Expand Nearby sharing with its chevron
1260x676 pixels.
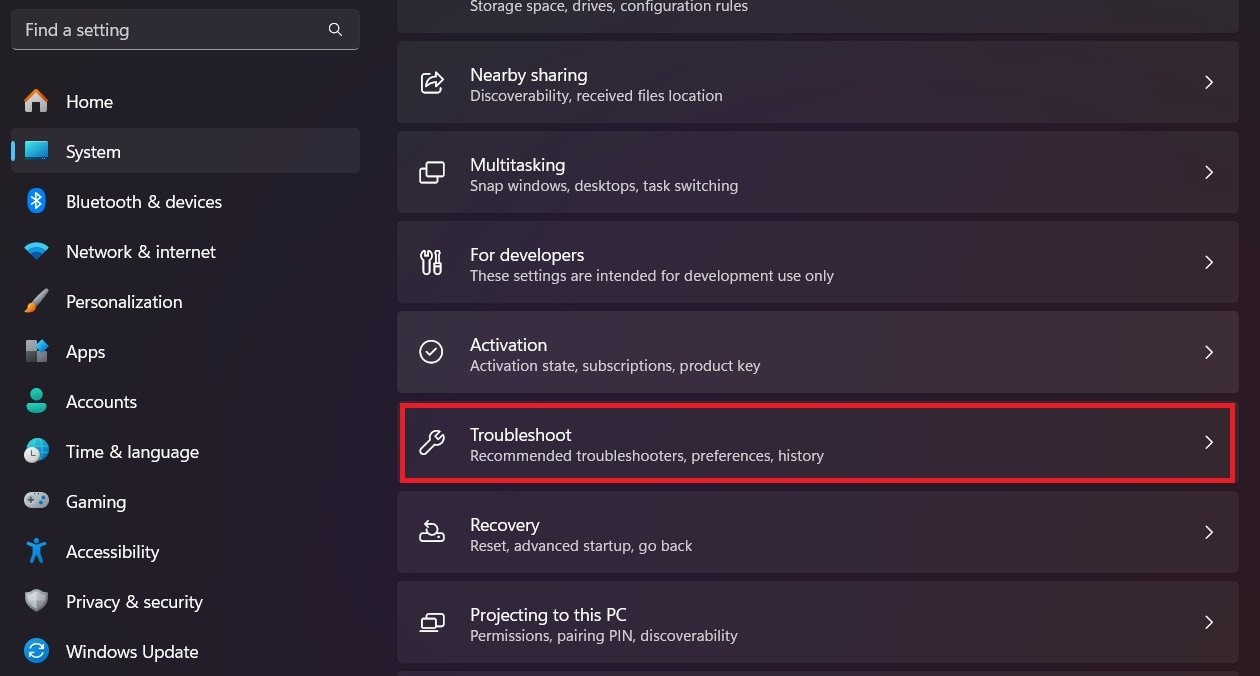1209,82
